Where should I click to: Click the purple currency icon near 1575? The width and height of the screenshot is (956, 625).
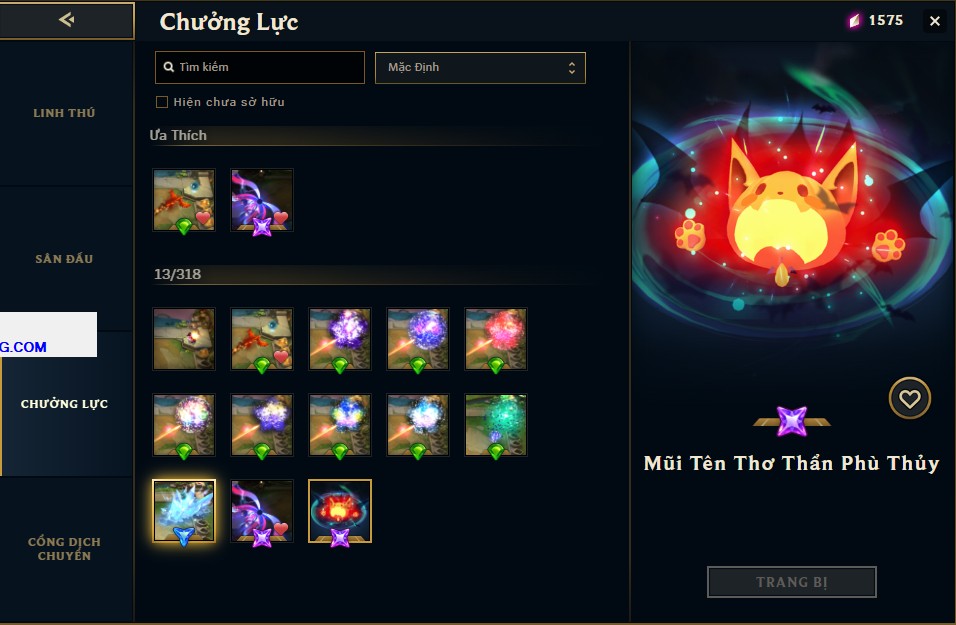(855, 21)
